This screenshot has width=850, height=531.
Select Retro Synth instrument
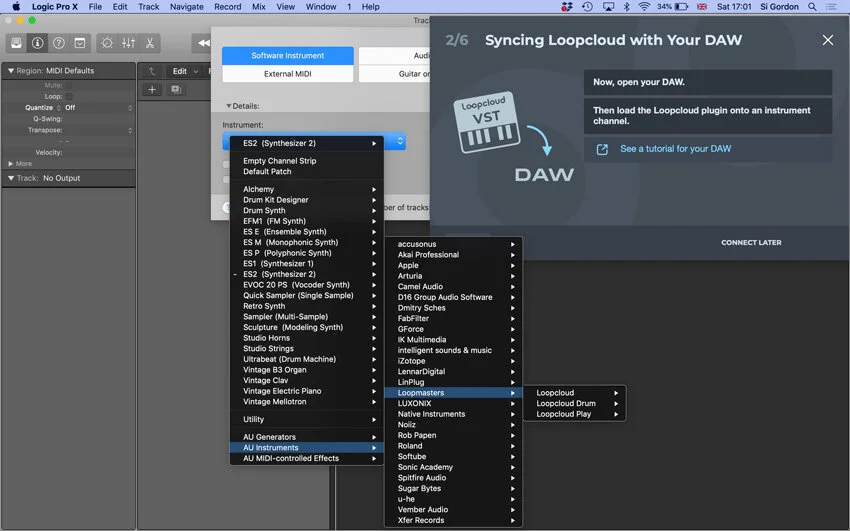click(x=306, y=306)
